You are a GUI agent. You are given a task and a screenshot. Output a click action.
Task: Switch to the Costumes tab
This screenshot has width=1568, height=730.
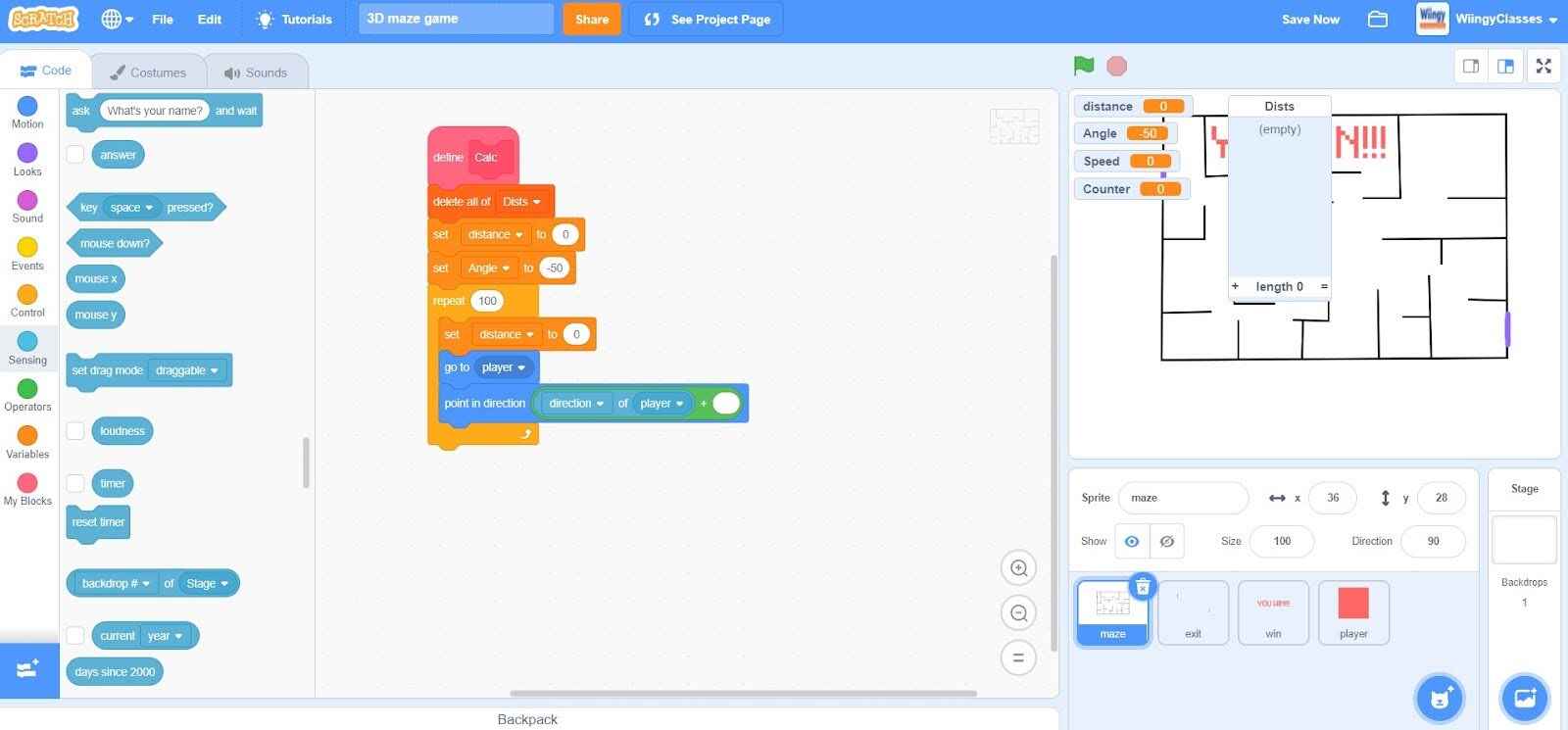tap(148, 73)
